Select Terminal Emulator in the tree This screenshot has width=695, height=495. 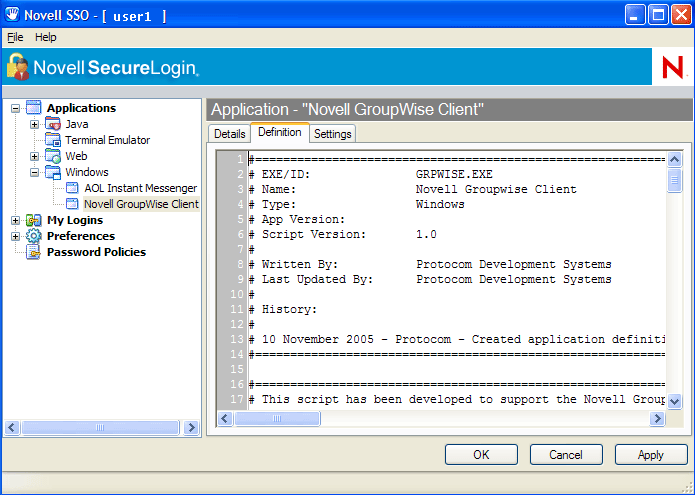pyautogui.click(x=108, y=140)
